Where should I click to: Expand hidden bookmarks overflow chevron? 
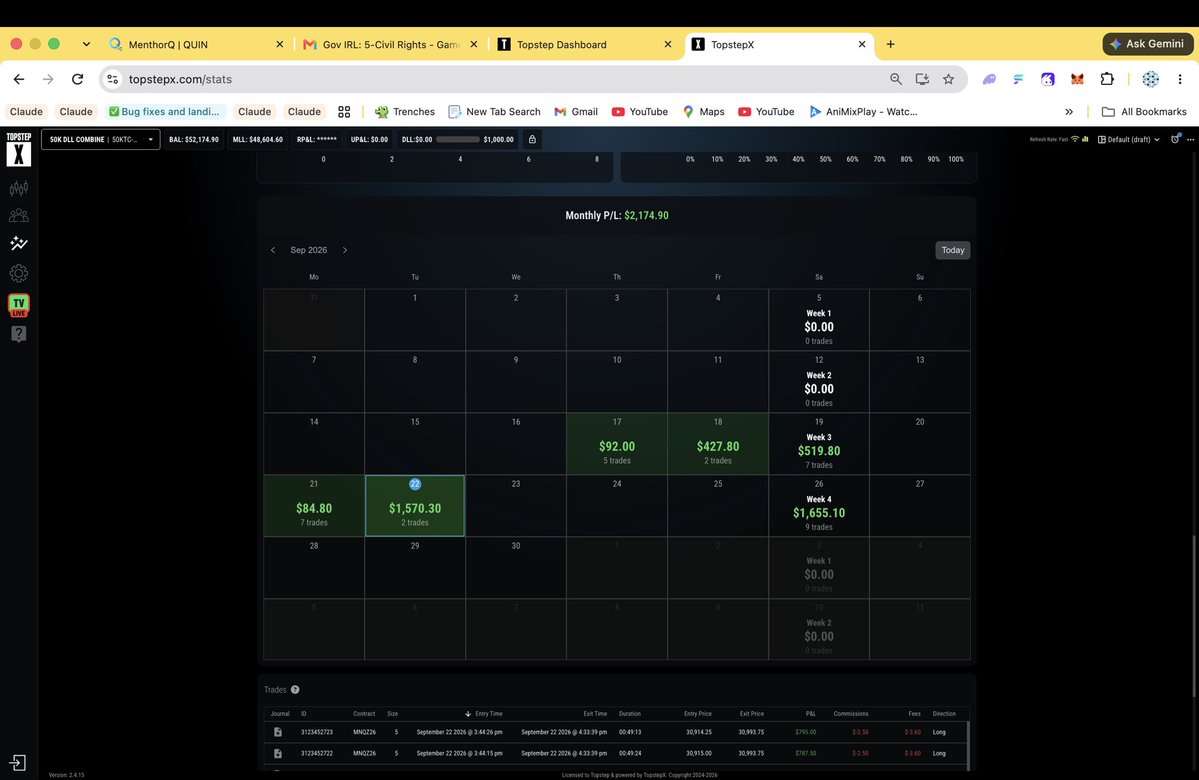(x=1069, y=112)
